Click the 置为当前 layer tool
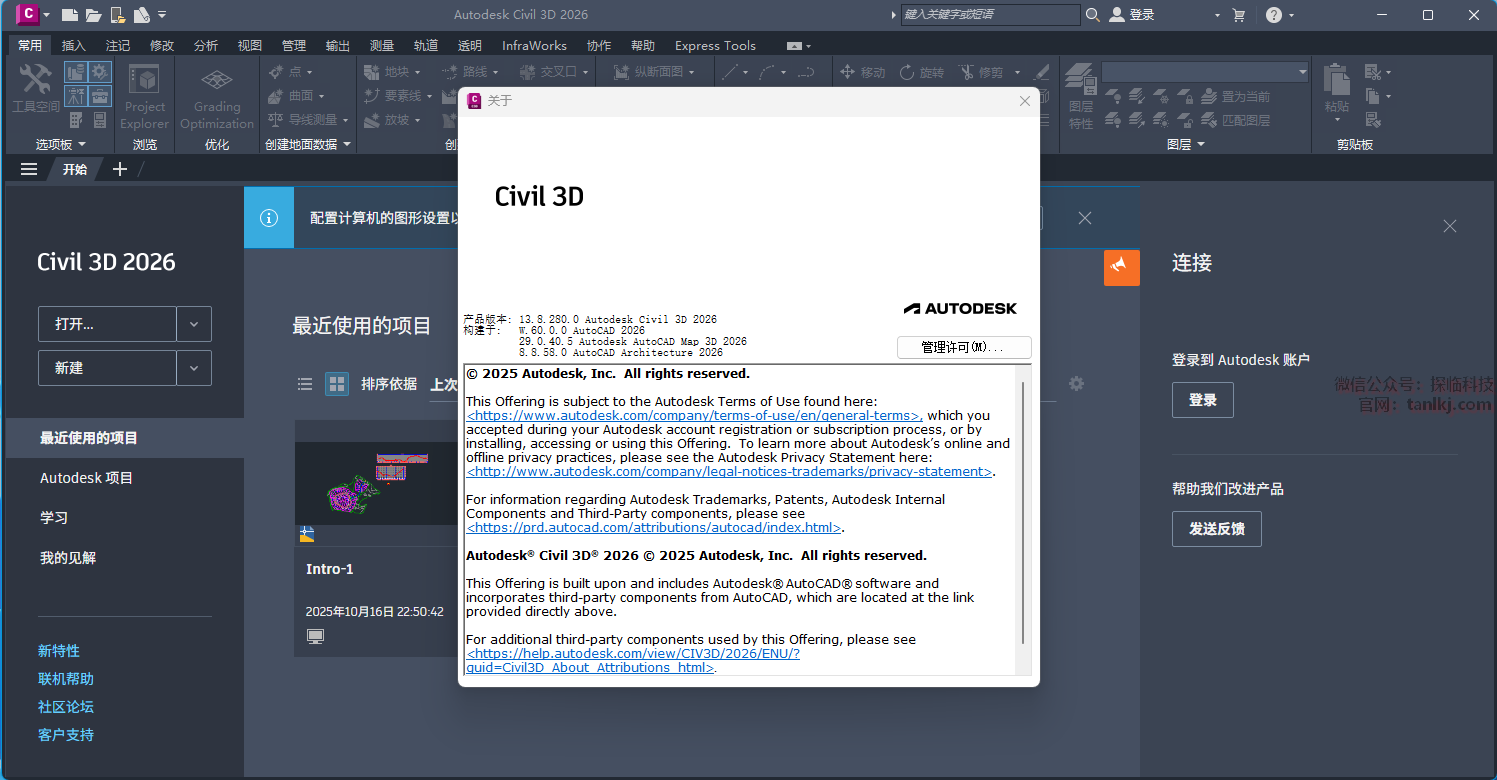Image resolution: width=1497 pixels, height=780 pixels. tap(1235, 96)
